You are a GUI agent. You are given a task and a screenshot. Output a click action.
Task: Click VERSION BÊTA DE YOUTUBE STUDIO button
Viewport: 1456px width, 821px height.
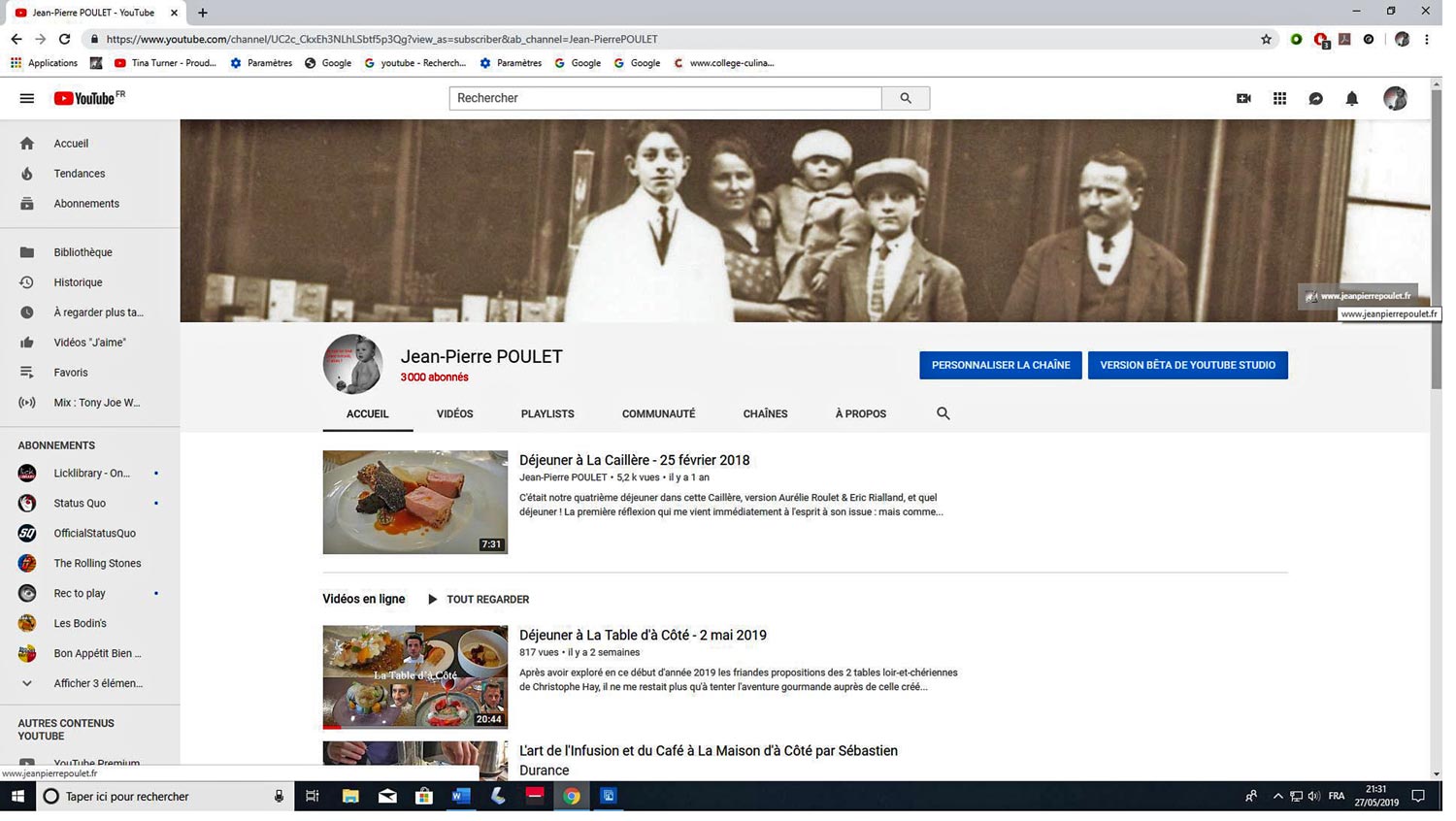(1187, 365)
